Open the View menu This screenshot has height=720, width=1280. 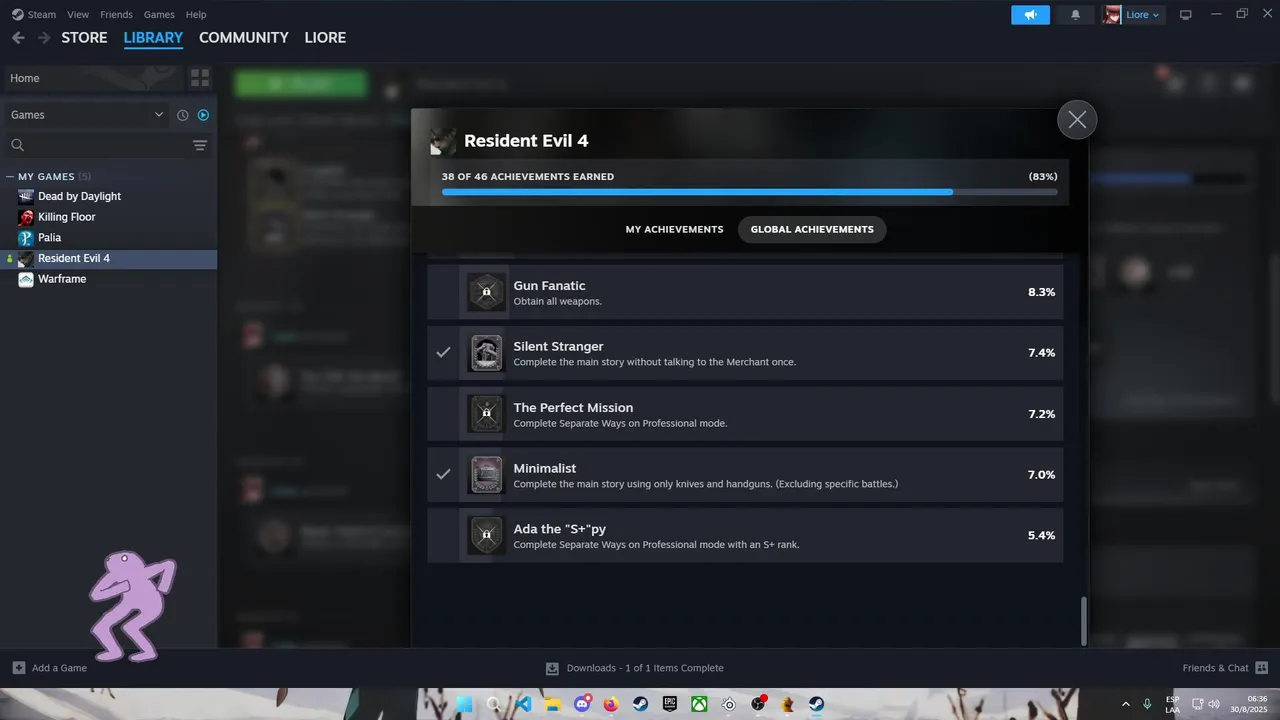tap(78, 15)
